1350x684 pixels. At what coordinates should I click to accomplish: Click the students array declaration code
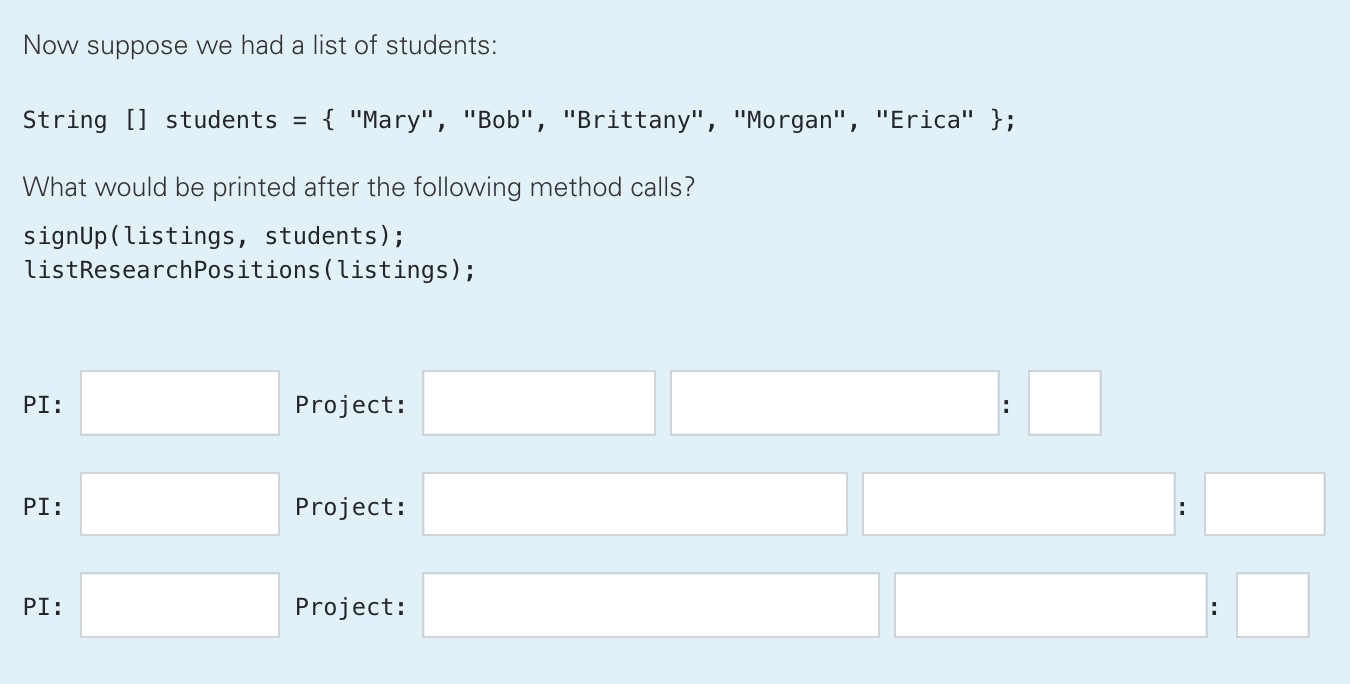(519, 119)
